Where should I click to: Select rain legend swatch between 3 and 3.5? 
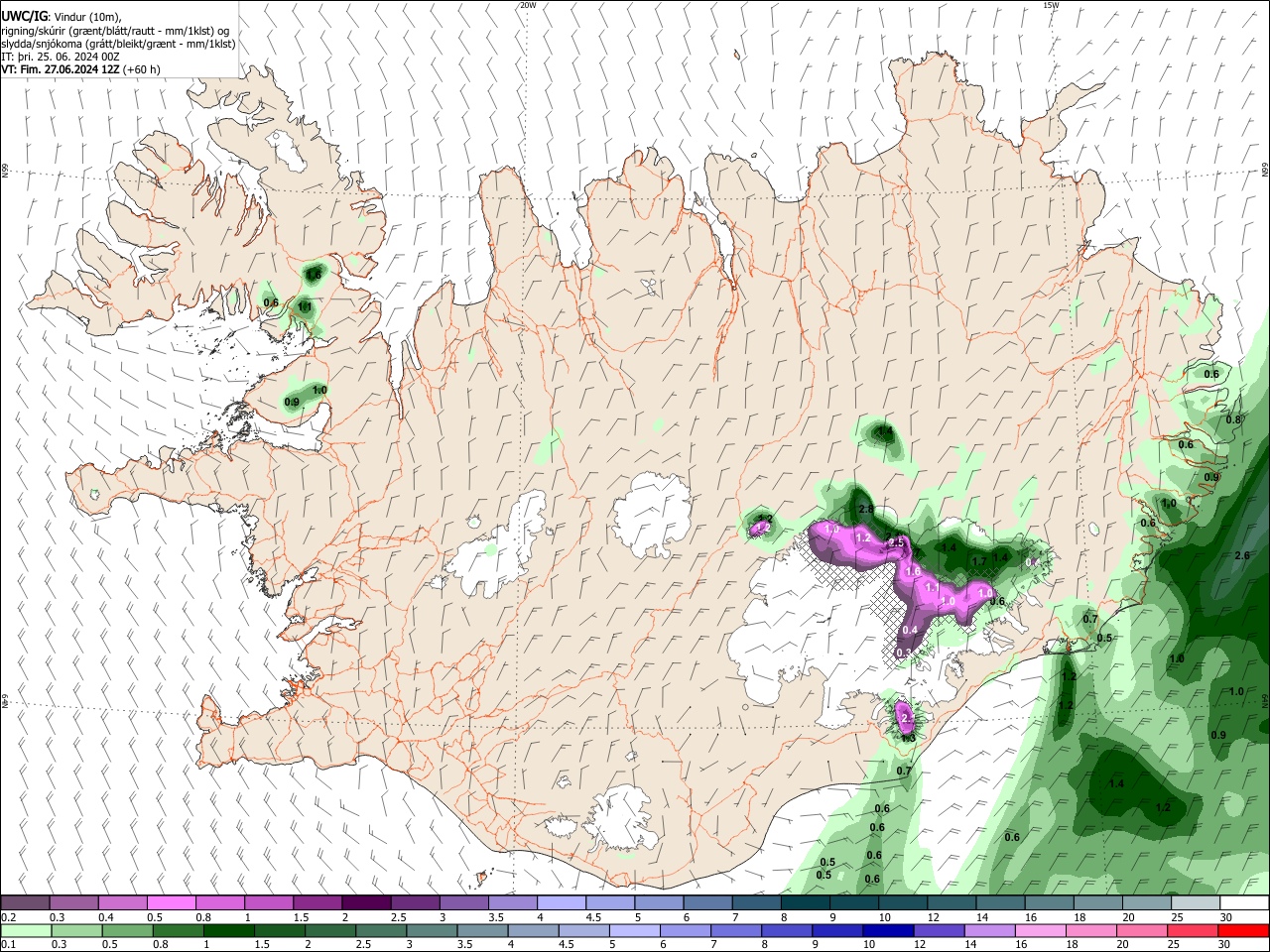point(432,930)
